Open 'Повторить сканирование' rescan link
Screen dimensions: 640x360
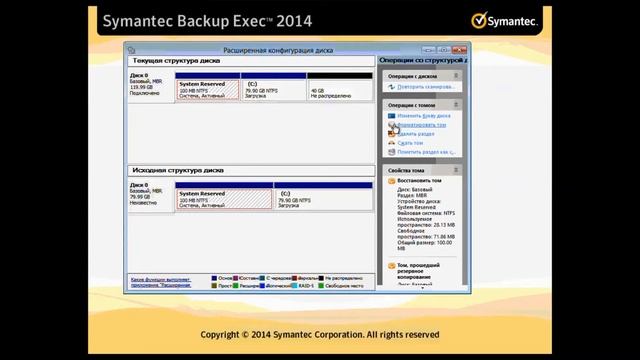click(426, 87)
